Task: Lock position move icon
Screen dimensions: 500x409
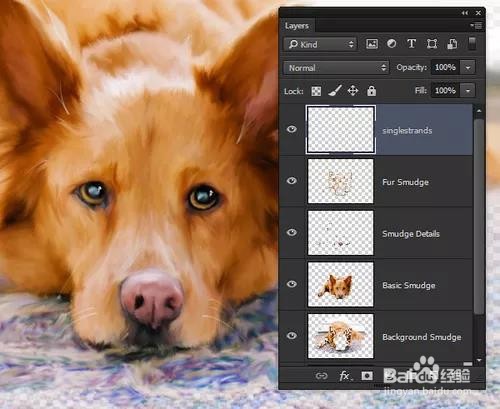Action: point(353,91)
